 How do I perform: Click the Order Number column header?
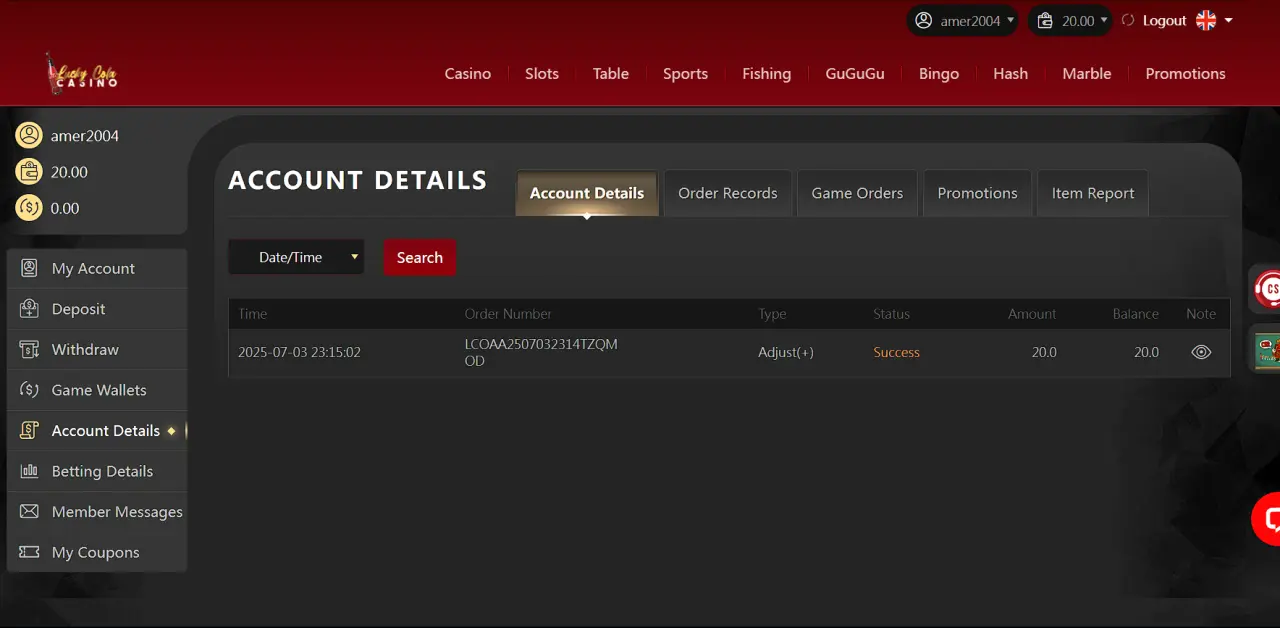point(508,314)
